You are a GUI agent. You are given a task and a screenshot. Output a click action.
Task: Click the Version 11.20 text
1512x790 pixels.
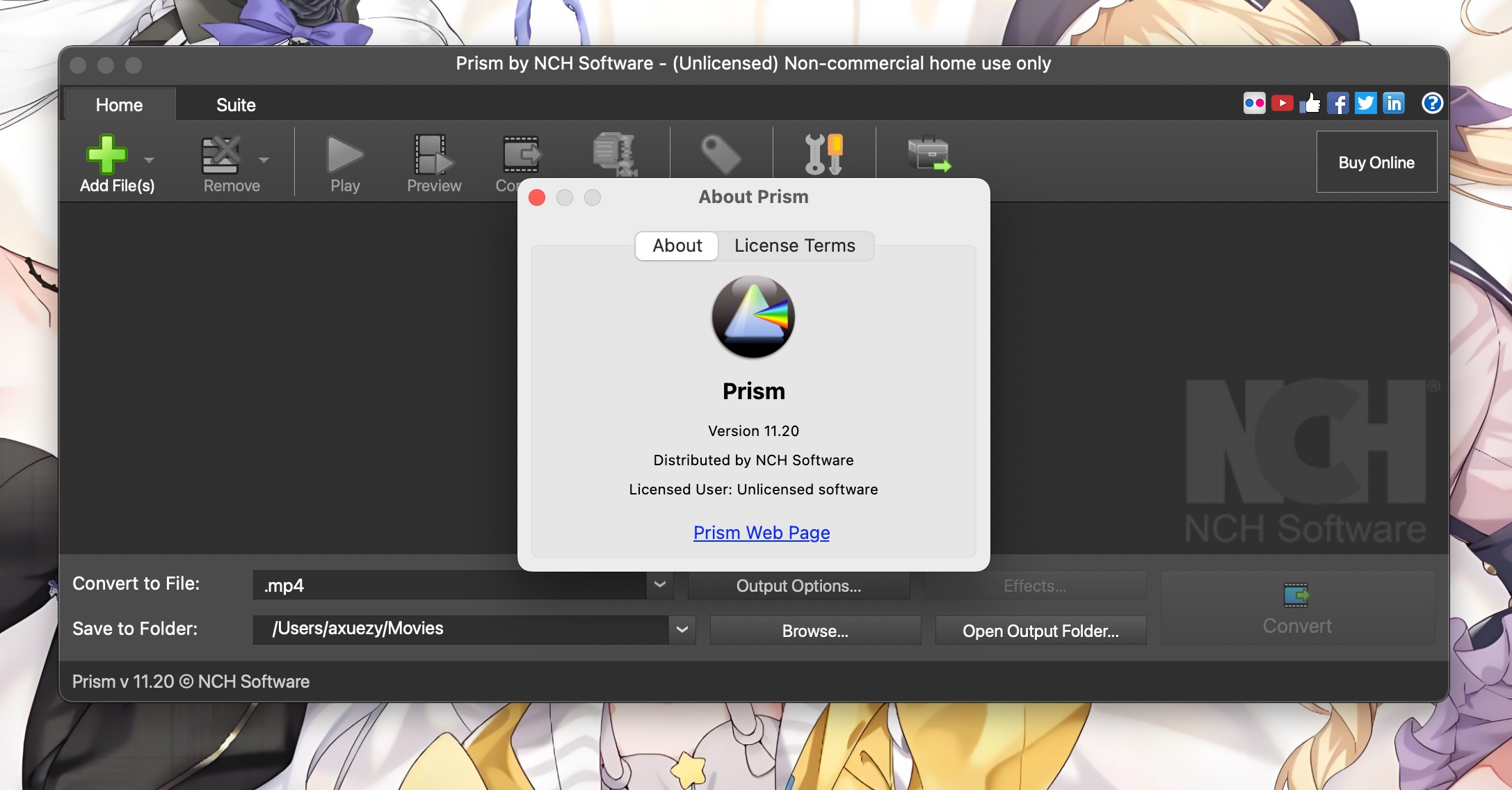pyautogui.click(x=753, y=431)
